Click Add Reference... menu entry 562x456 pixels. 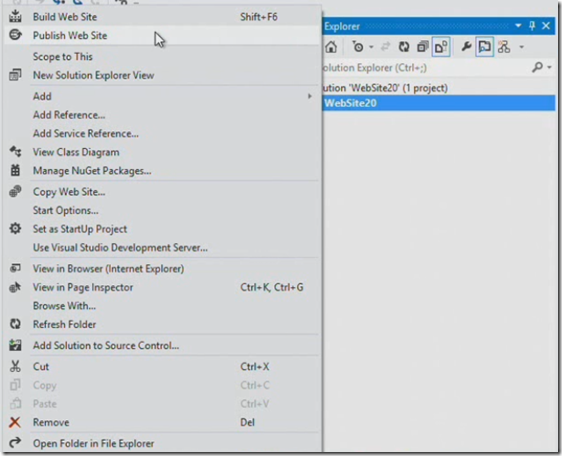(x=161, y=115)
